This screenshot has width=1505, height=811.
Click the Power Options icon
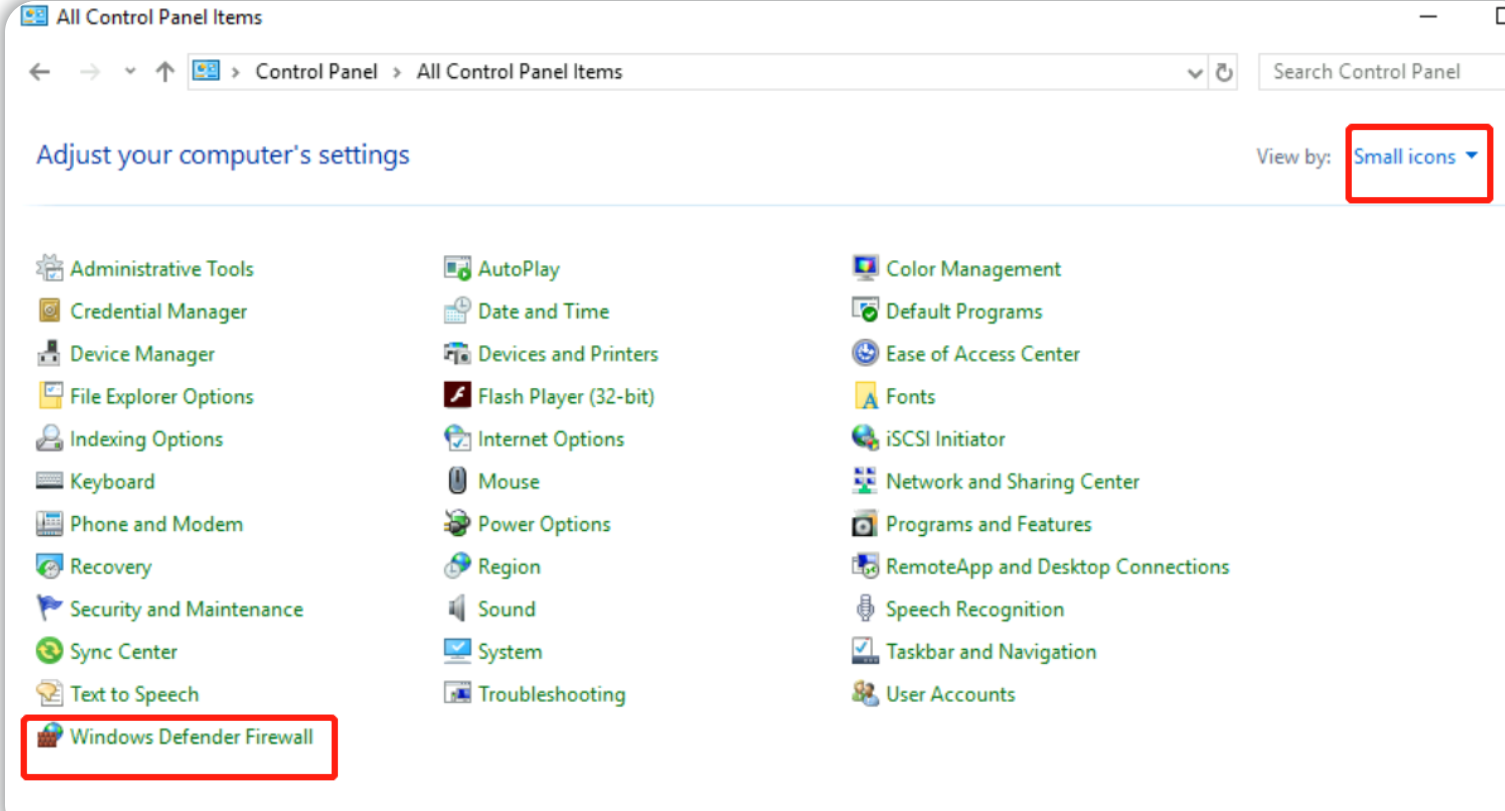pyautogui.click(x=457, y=524)
